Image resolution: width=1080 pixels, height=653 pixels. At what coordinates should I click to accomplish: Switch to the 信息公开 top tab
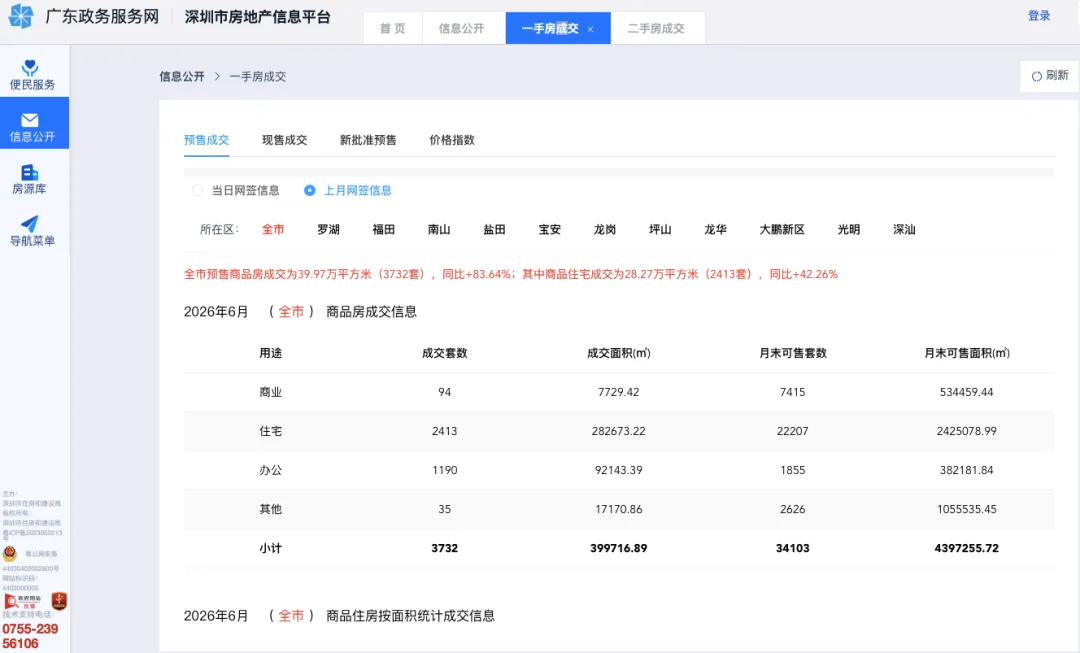click(461, 28)
